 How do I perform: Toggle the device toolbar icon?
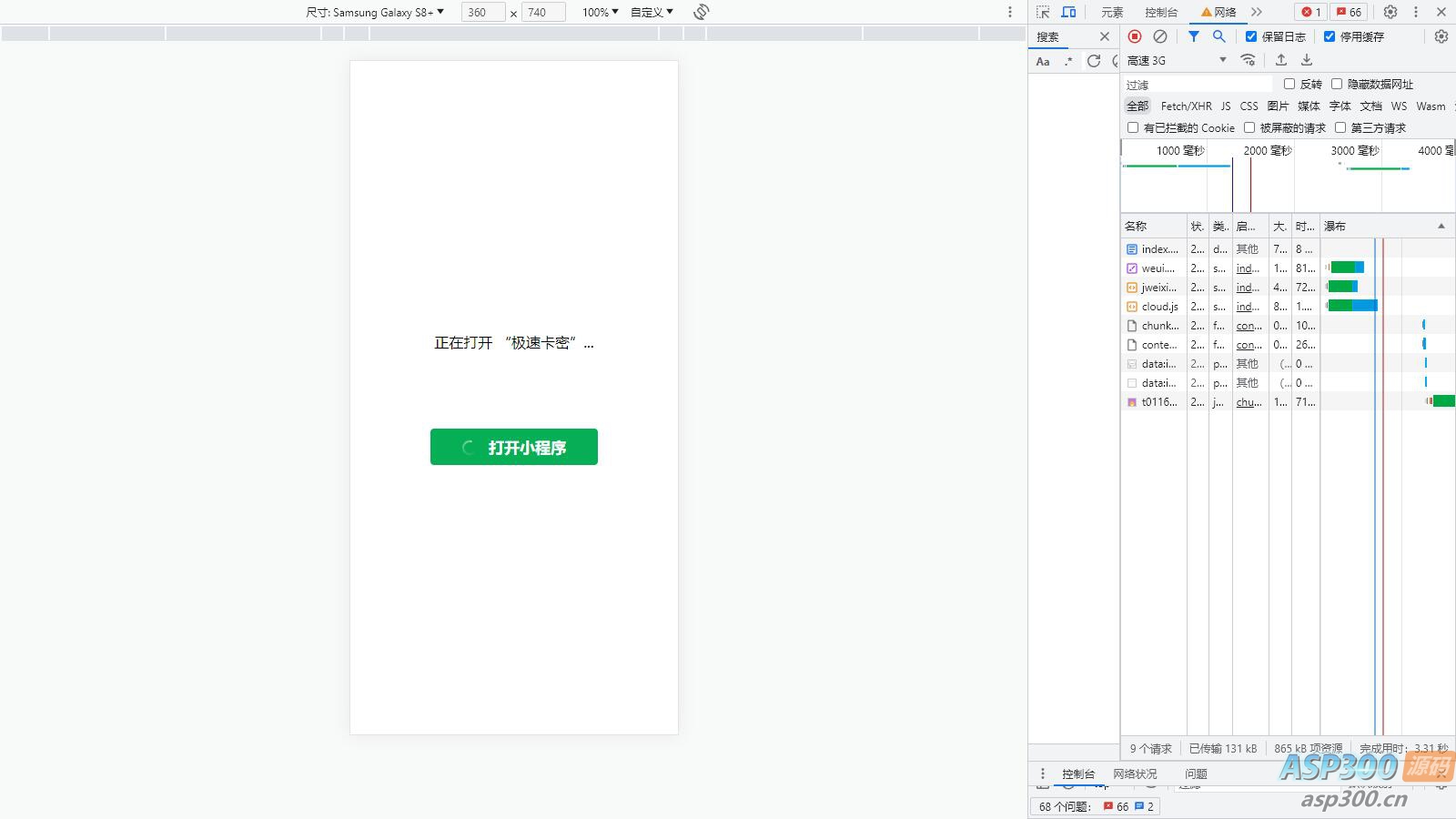point(1069,12)
